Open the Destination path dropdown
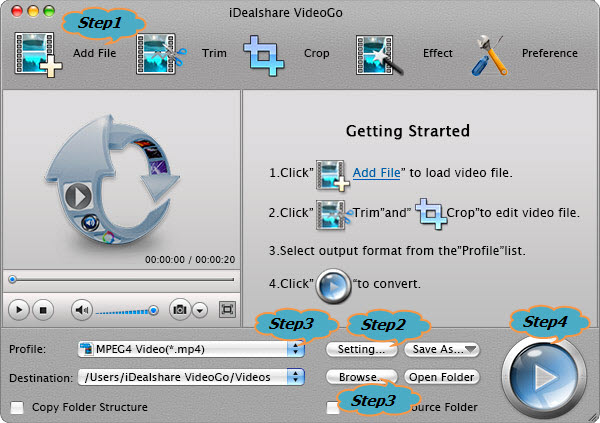 coord(191,377)
